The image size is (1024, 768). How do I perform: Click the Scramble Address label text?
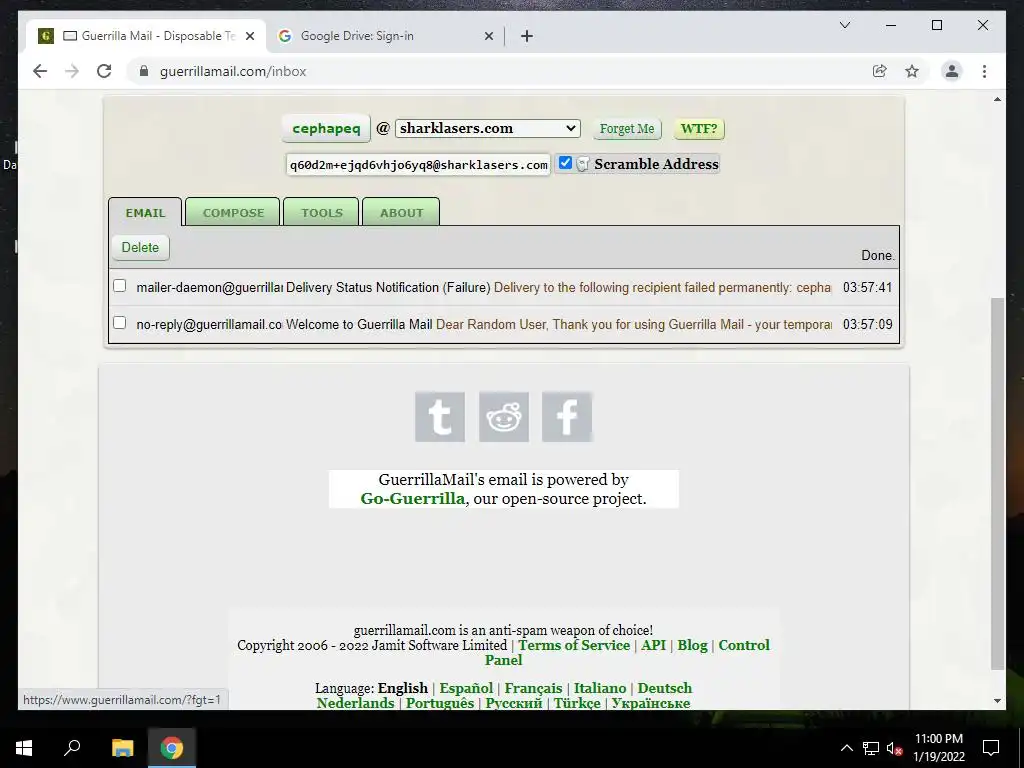[656, 164]
